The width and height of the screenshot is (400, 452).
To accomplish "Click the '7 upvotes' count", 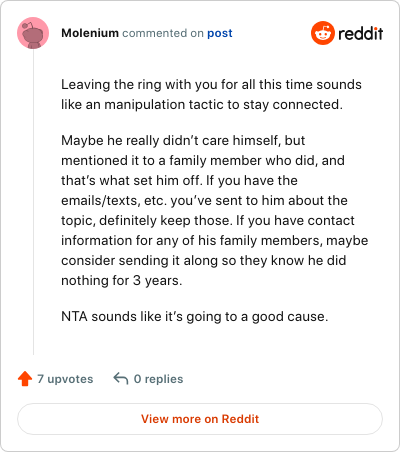I will point(65,379).
